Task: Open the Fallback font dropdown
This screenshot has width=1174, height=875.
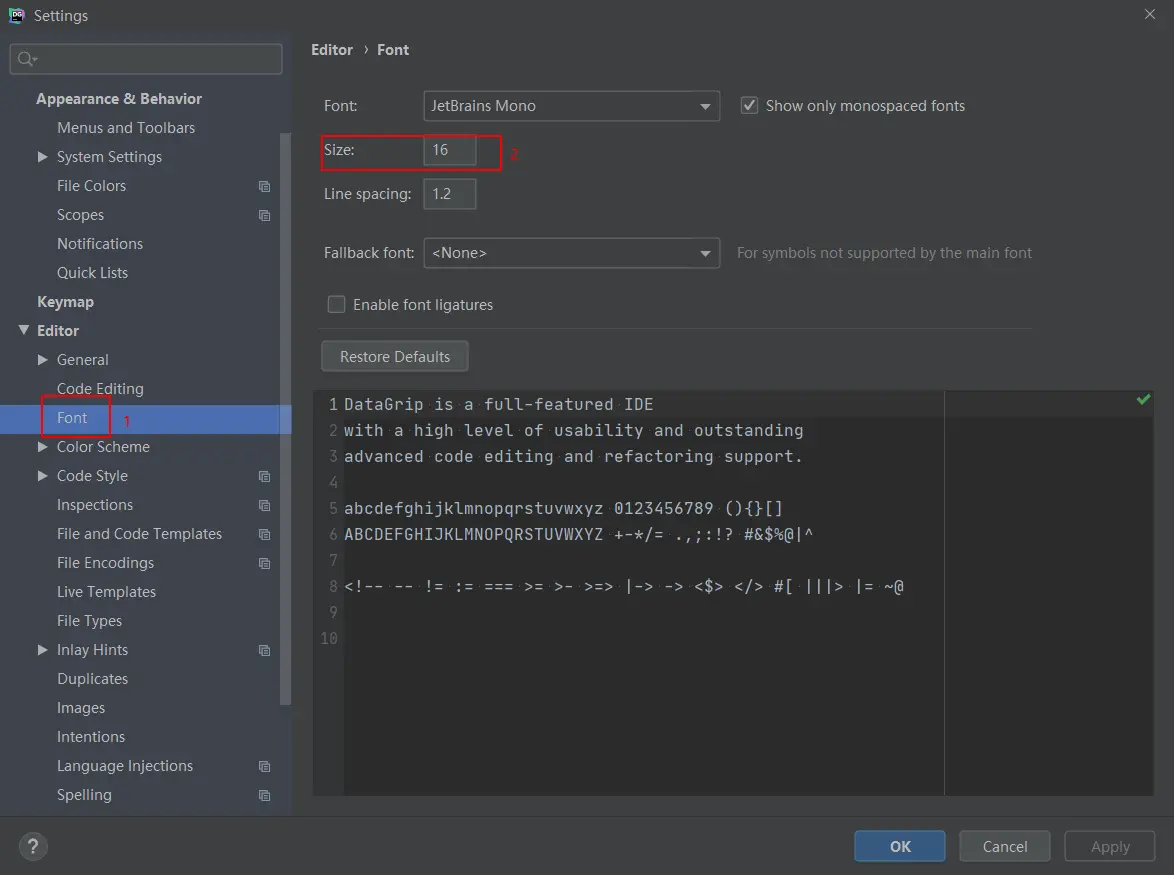Action: 571,253
